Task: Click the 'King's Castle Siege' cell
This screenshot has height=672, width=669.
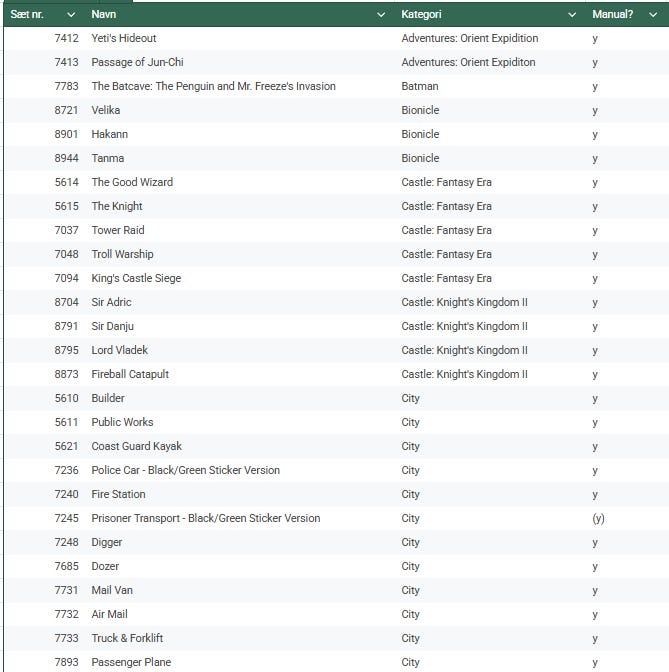Action: click(x=241, y=278)
